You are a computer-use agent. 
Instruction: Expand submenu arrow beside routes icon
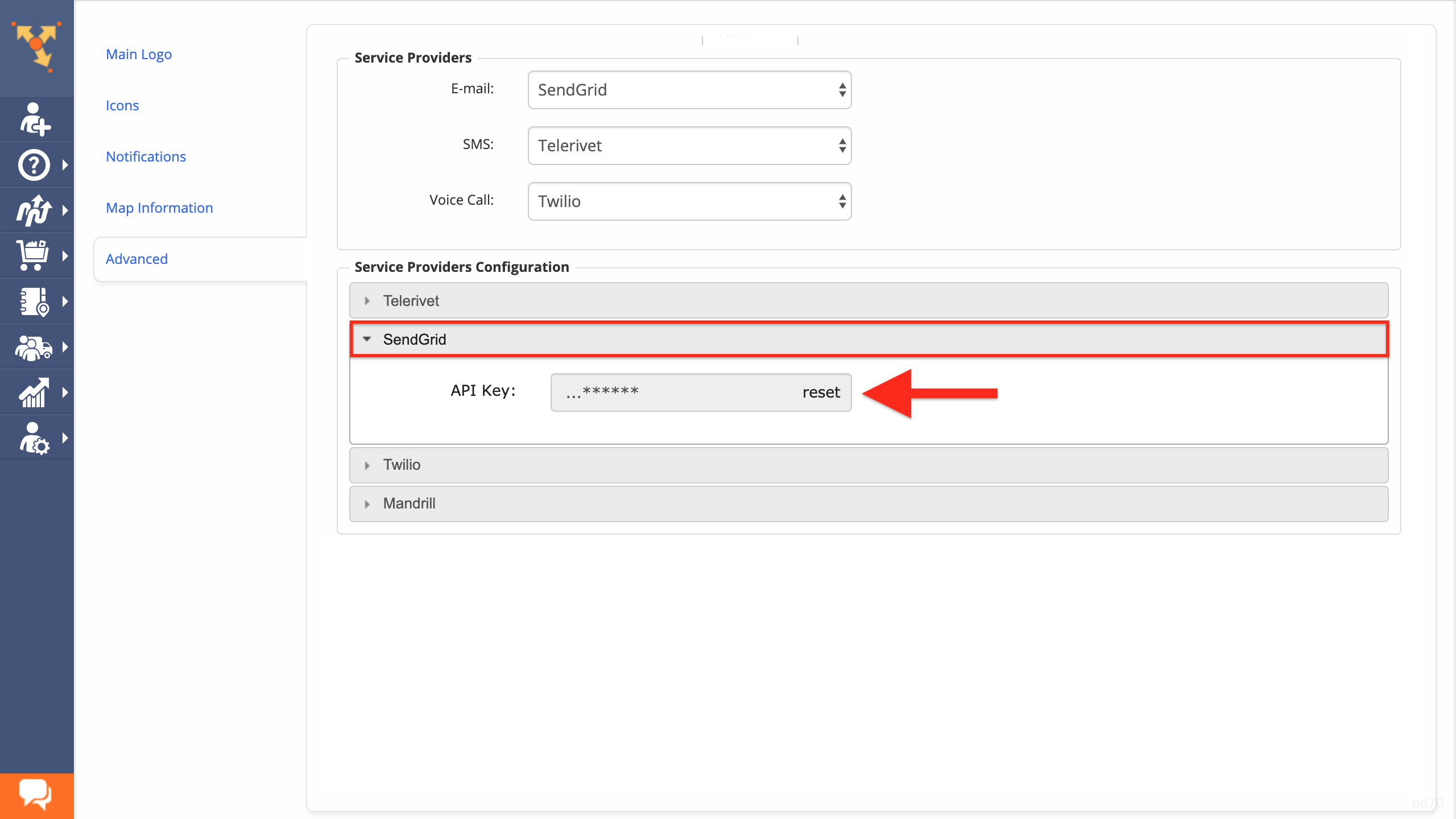point(65,210)
